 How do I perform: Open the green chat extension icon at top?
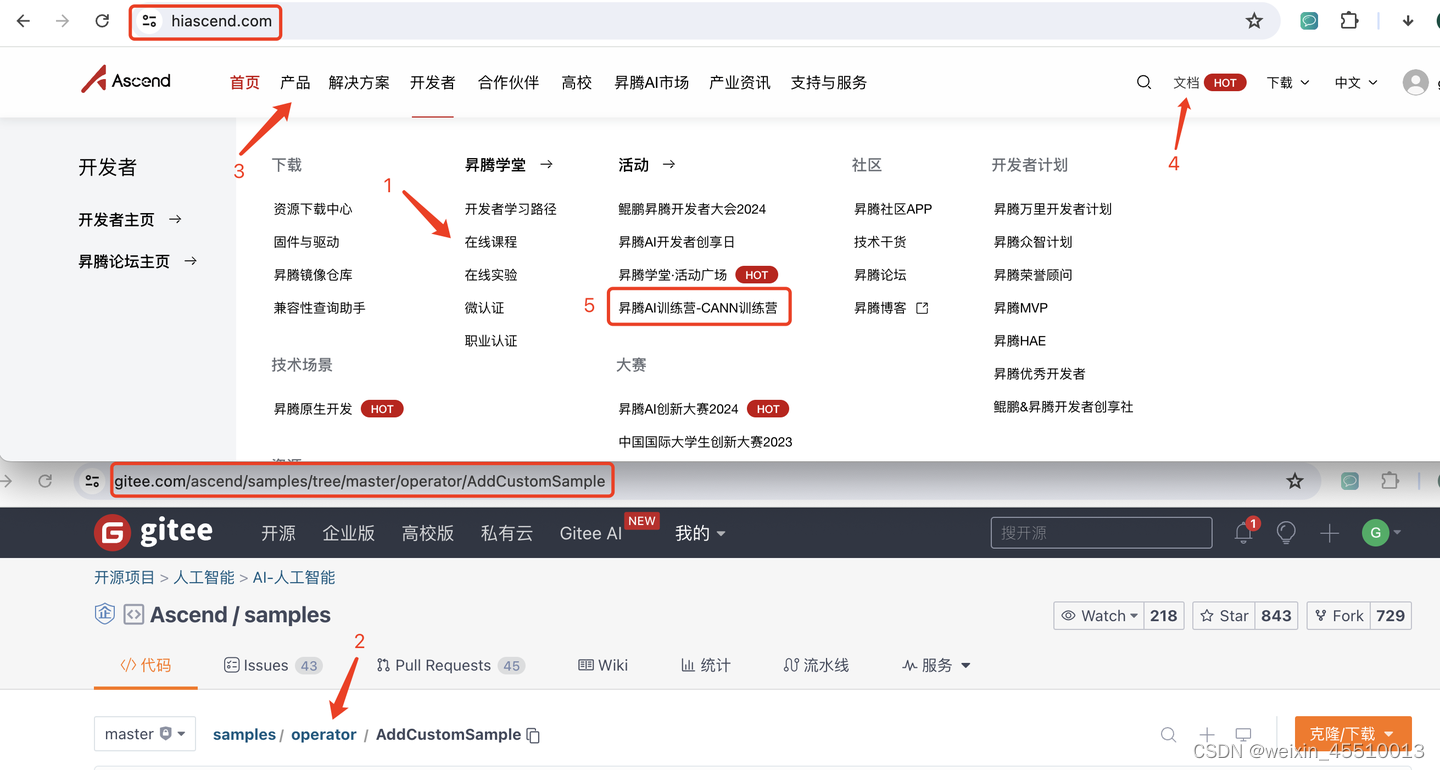pyautogui.click(x=1309, y=21)
